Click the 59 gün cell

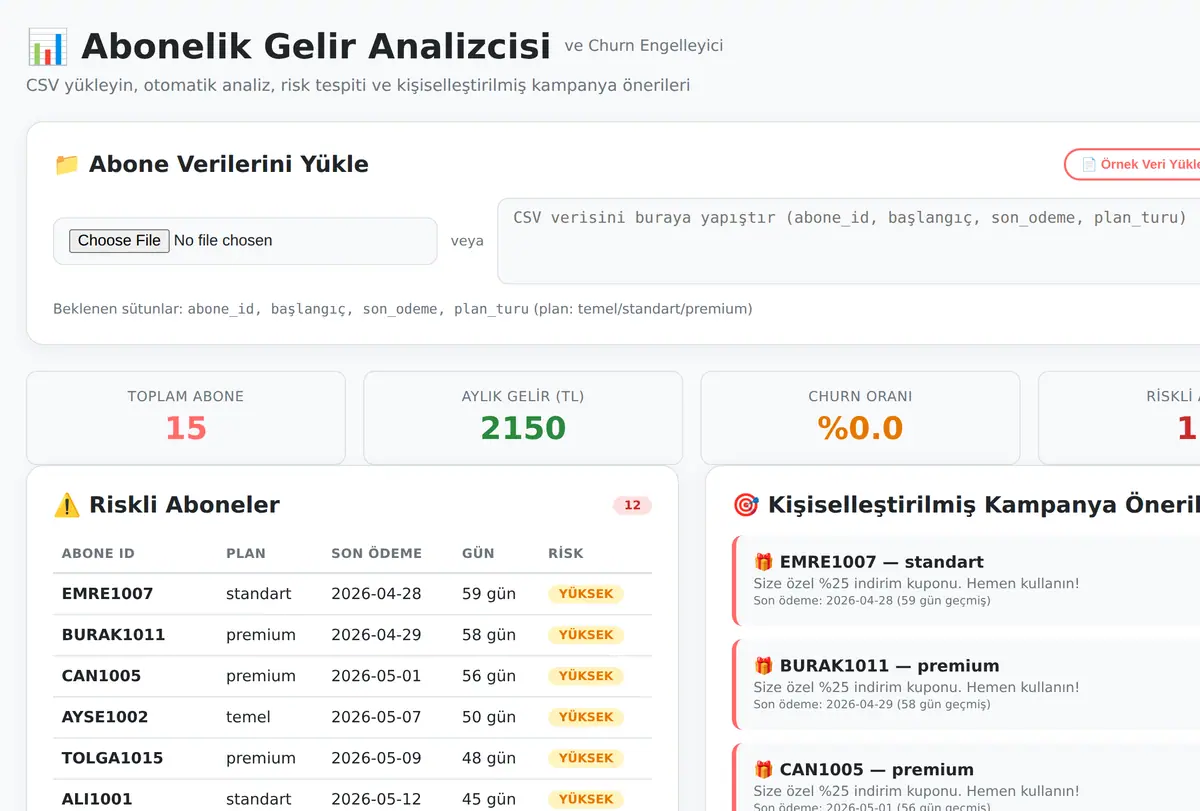[489, 594]
